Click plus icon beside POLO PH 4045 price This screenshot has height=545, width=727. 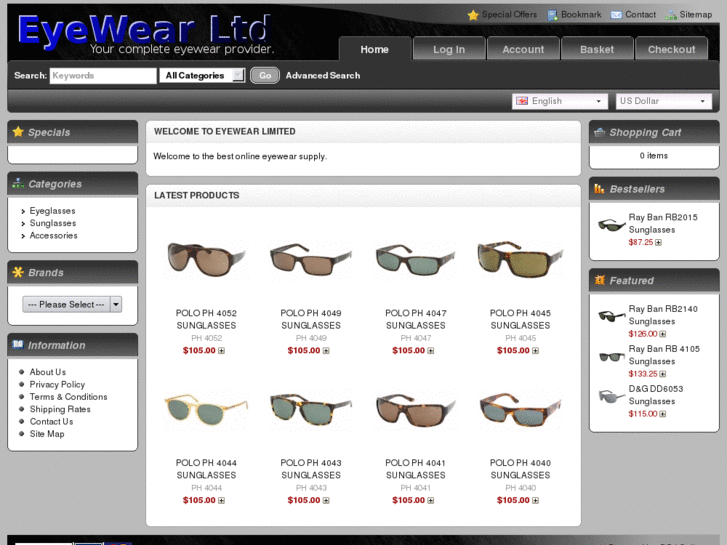coord(536,351)
